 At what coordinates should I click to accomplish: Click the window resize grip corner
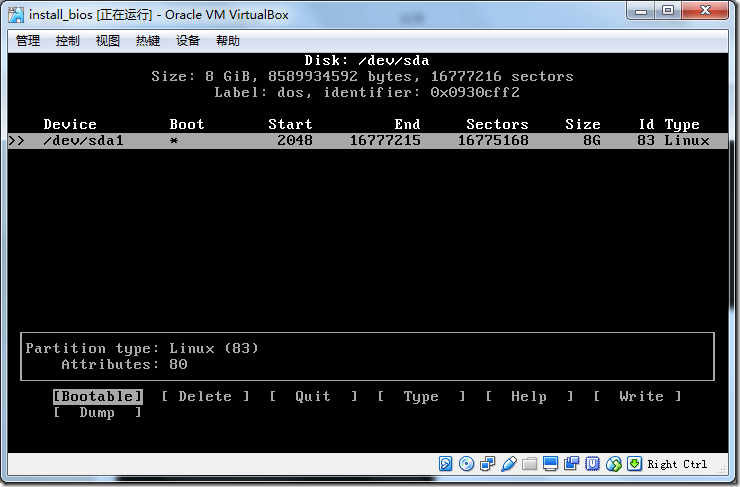721,469
